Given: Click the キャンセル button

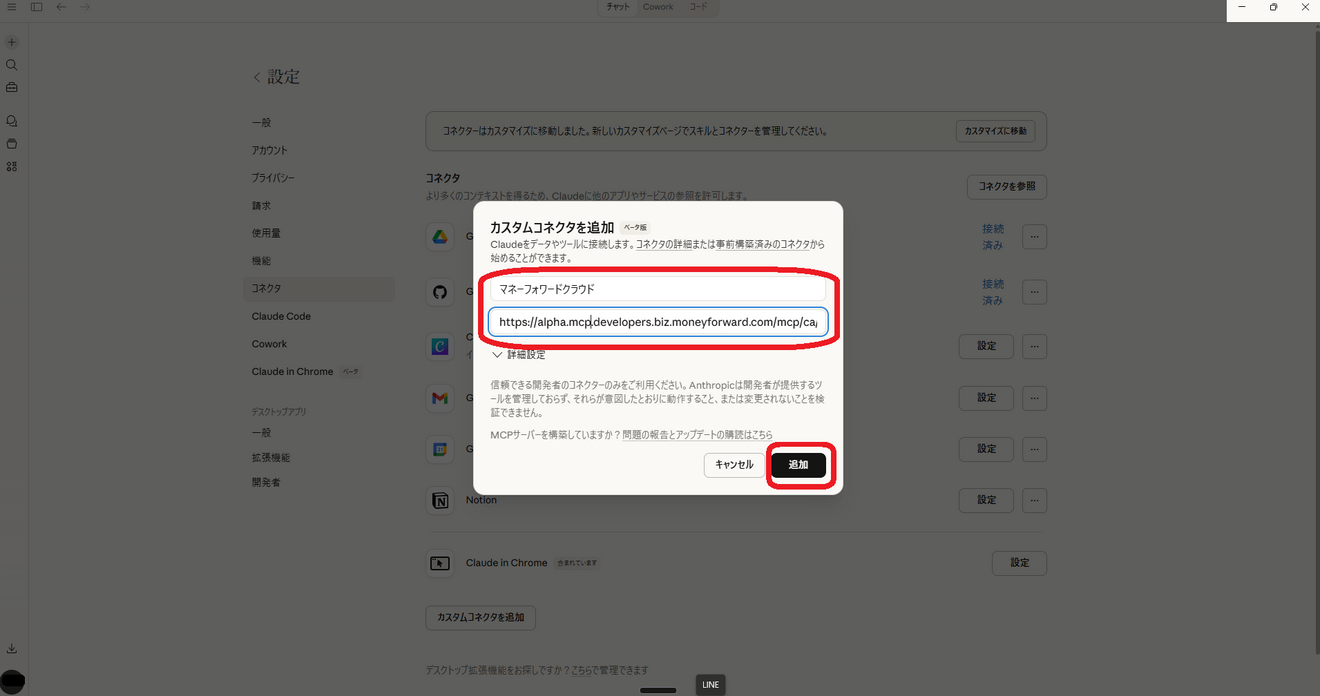Looking at the screenshot, I should click(x=734, y=465).
